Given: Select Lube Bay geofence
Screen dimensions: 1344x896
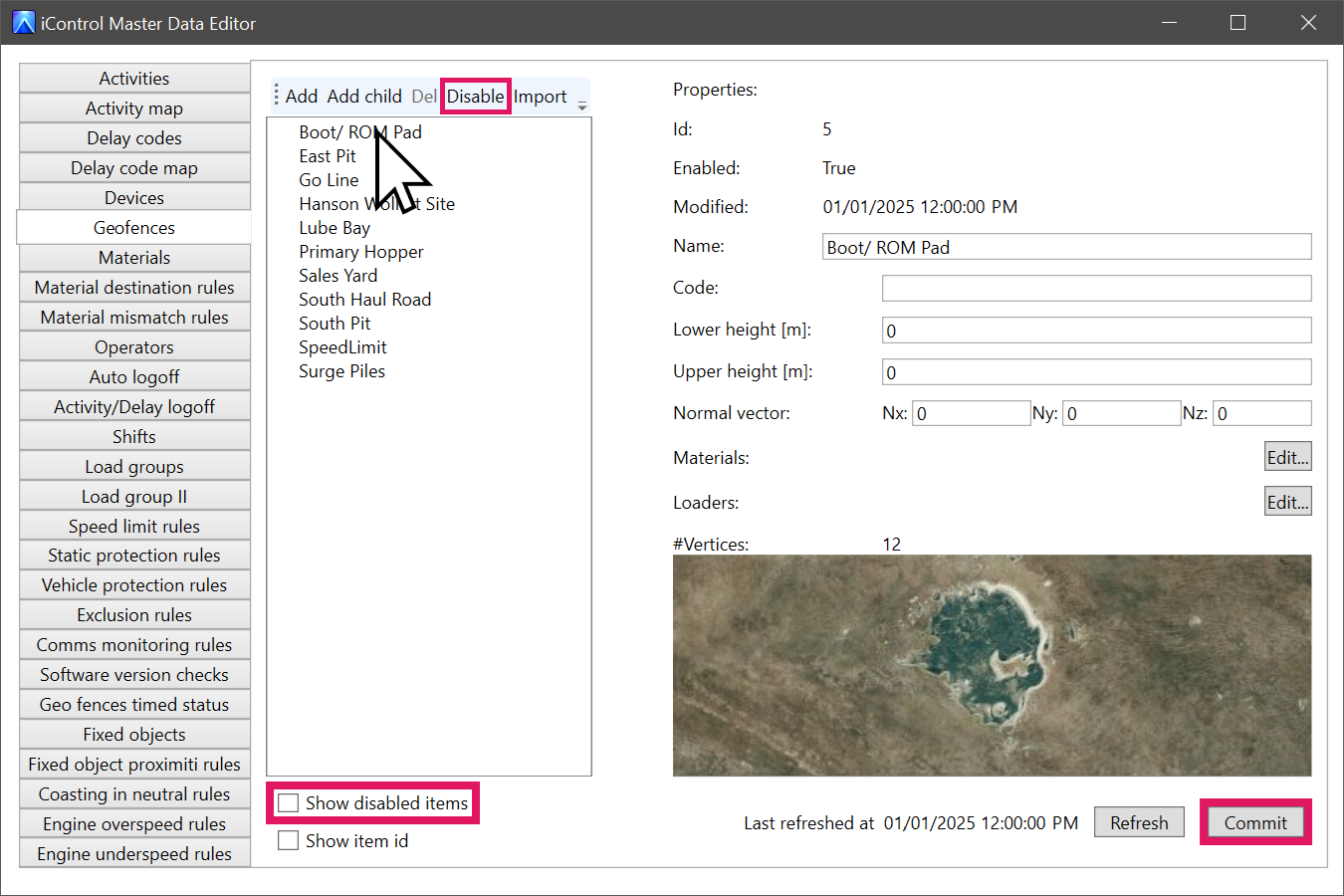Looking at the screenshot, I should (335, 228).
